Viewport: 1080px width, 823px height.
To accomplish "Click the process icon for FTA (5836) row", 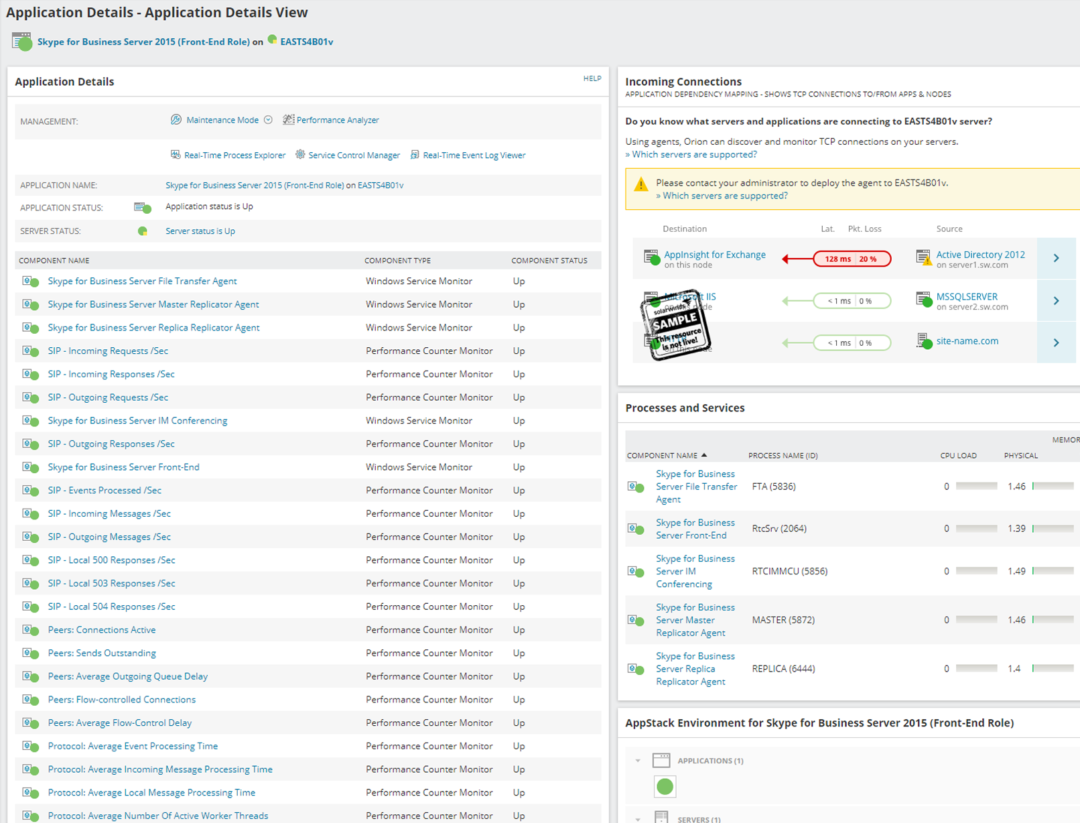I will click(x=636, y=487).
